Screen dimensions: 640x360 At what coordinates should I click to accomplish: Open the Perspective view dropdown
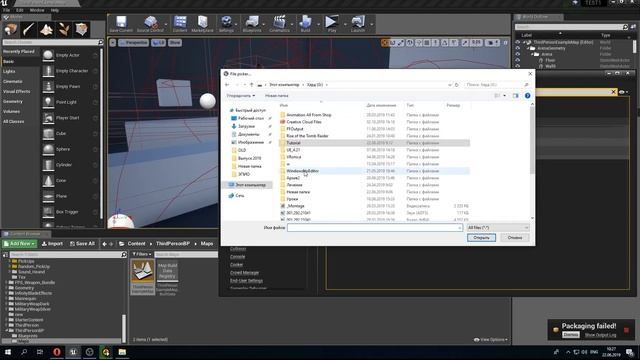[133, 42]
